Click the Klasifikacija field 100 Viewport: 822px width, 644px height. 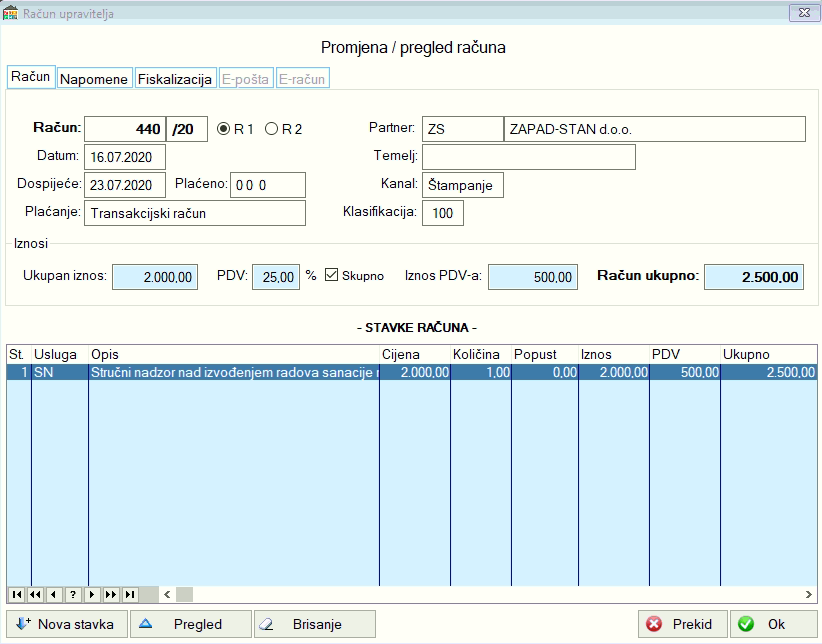click(443, 213)
